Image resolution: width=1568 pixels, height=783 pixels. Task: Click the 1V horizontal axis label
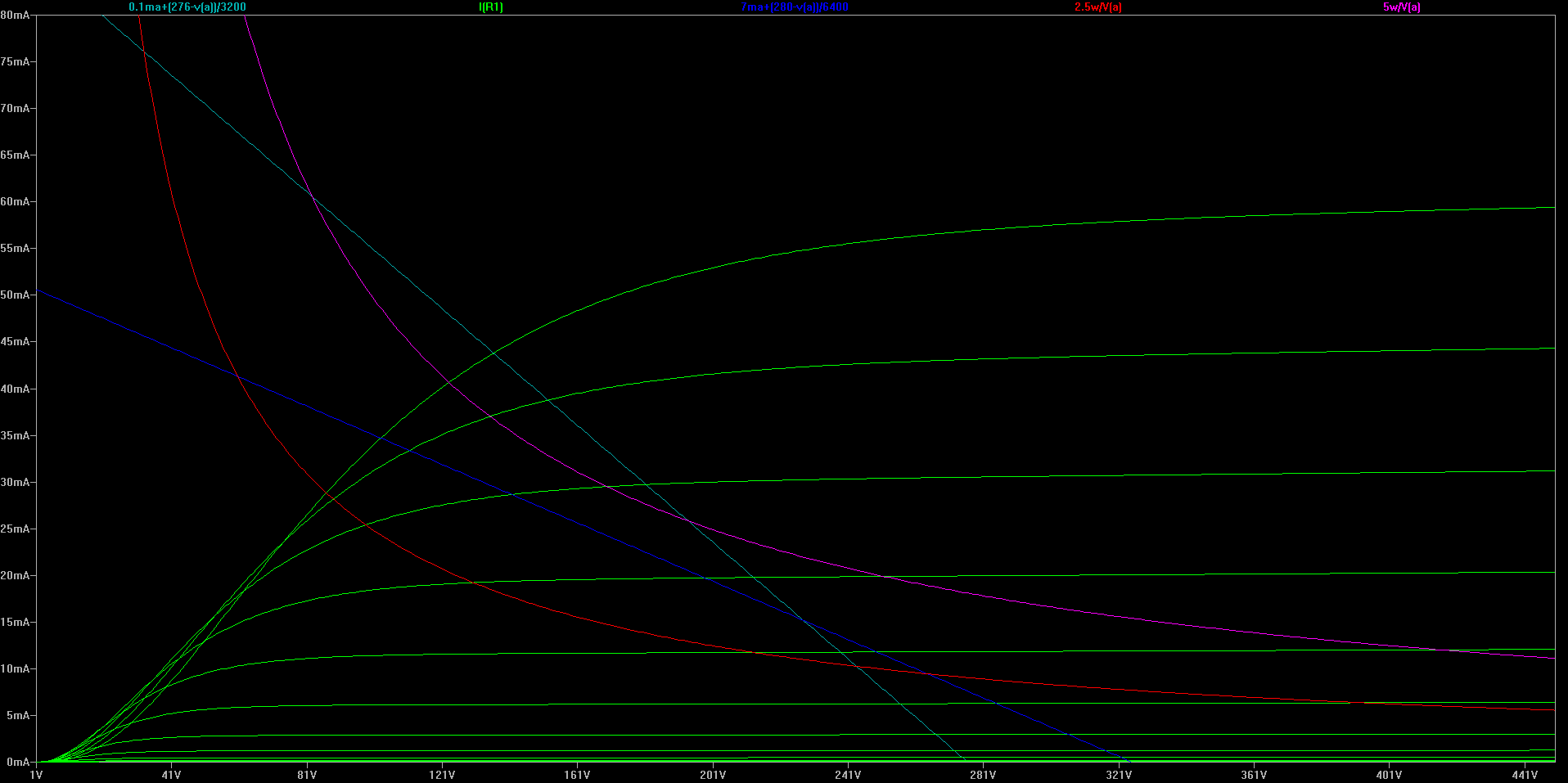point(36,775)
